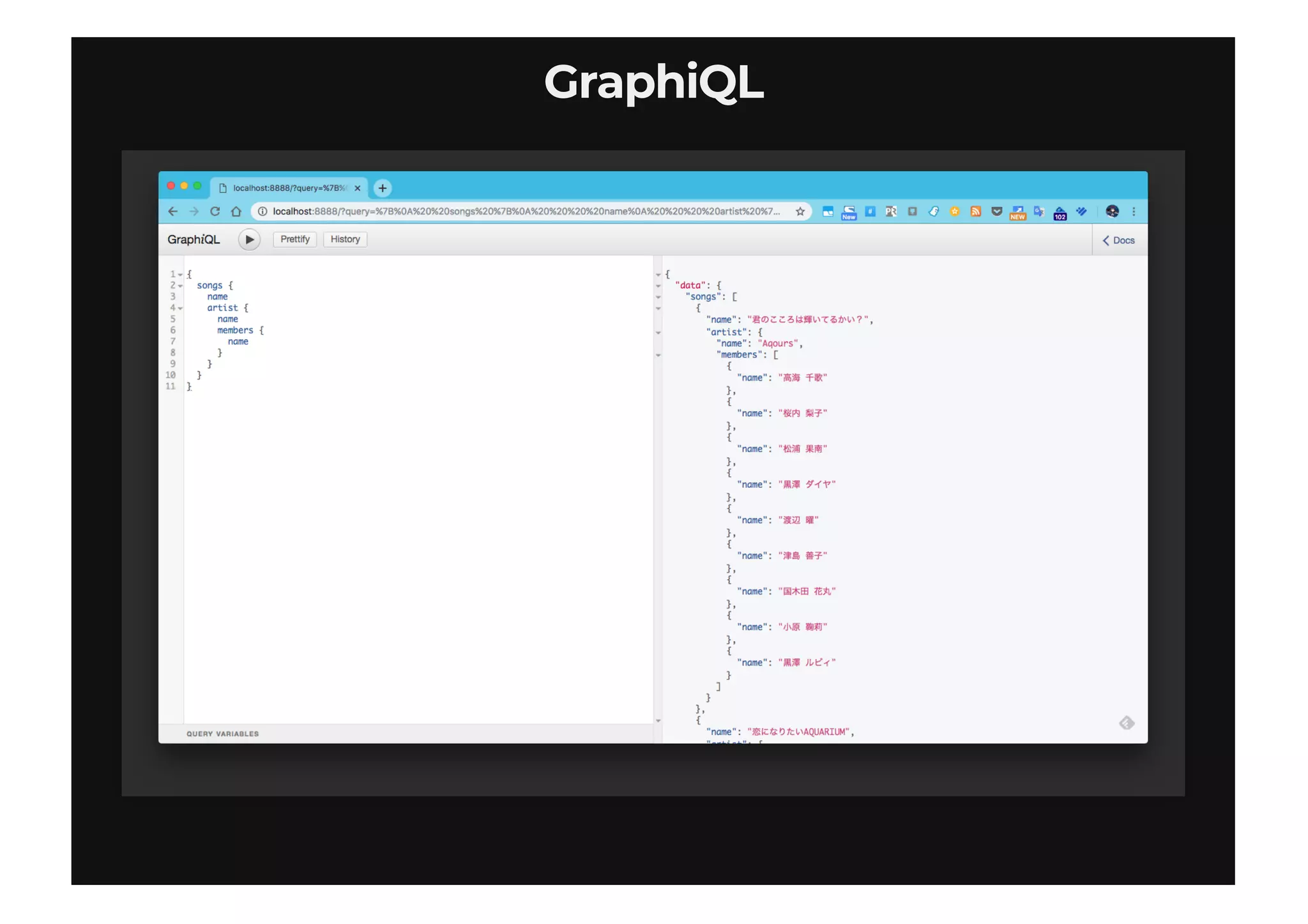Click the "data" key in results
Screen dimensions: 1308x924
coord(690,285)
